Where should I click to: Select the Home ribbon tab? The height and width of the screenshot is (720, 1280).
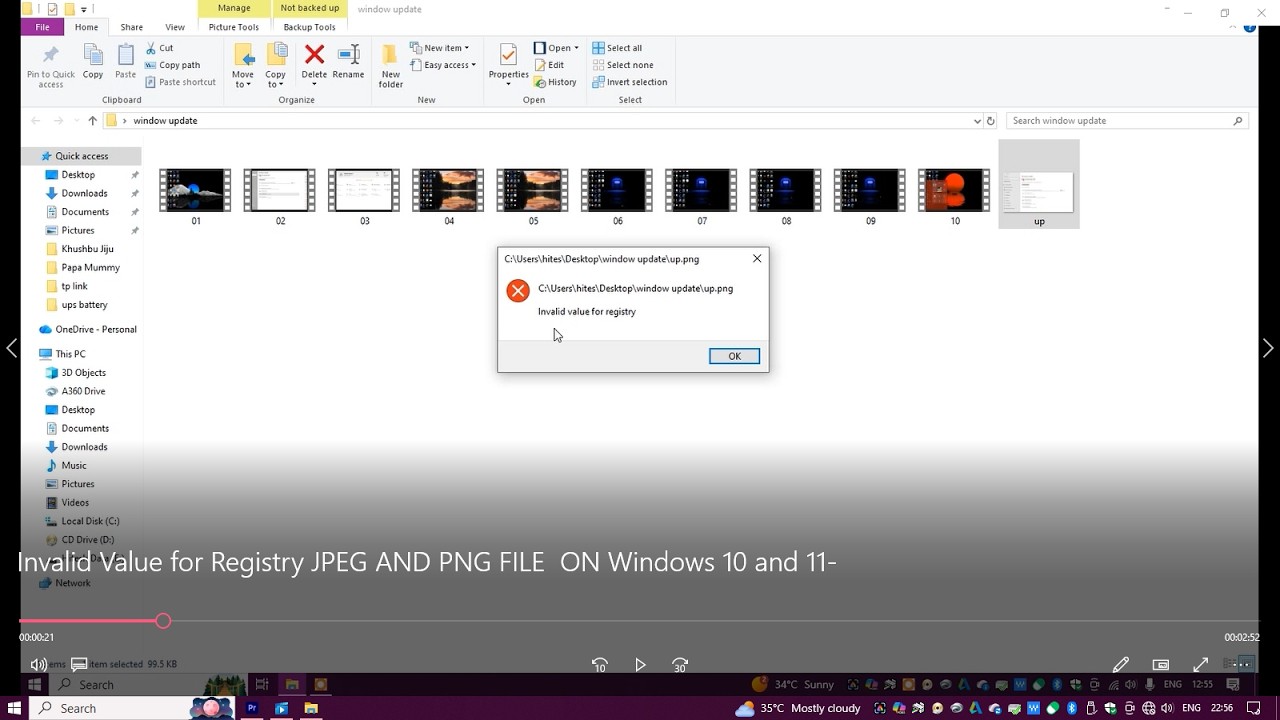click(86, 27)
